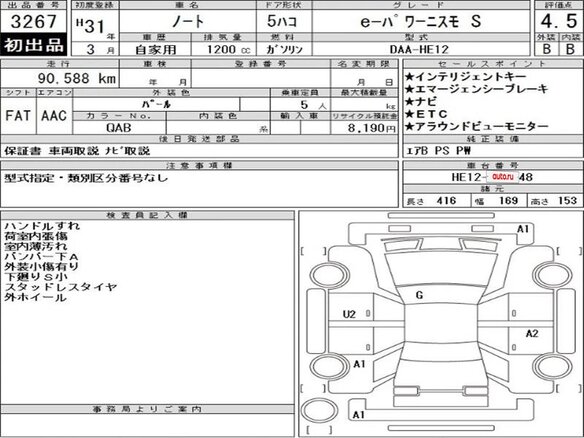584x438 pixels.
Task: Click length value 416
Action: pos(446,201)
